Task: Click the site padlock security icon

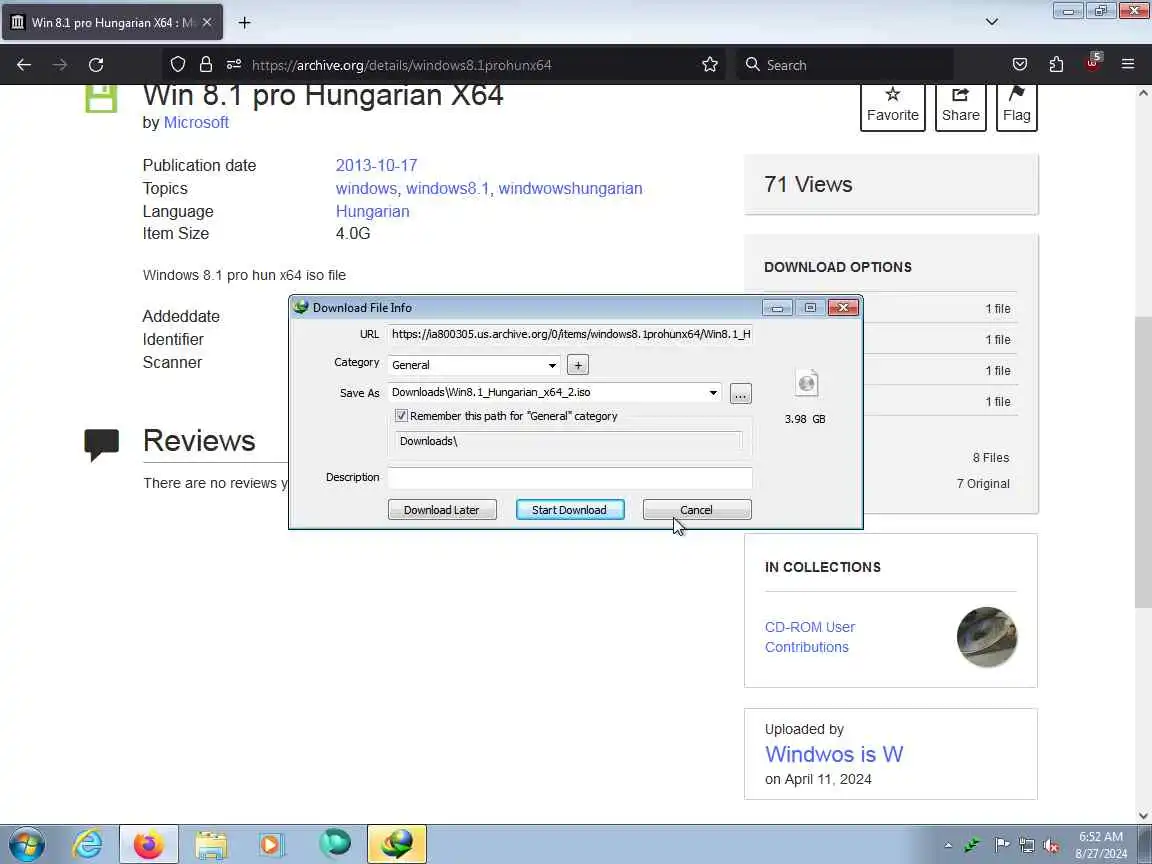Action: click(x=206, y=65)
